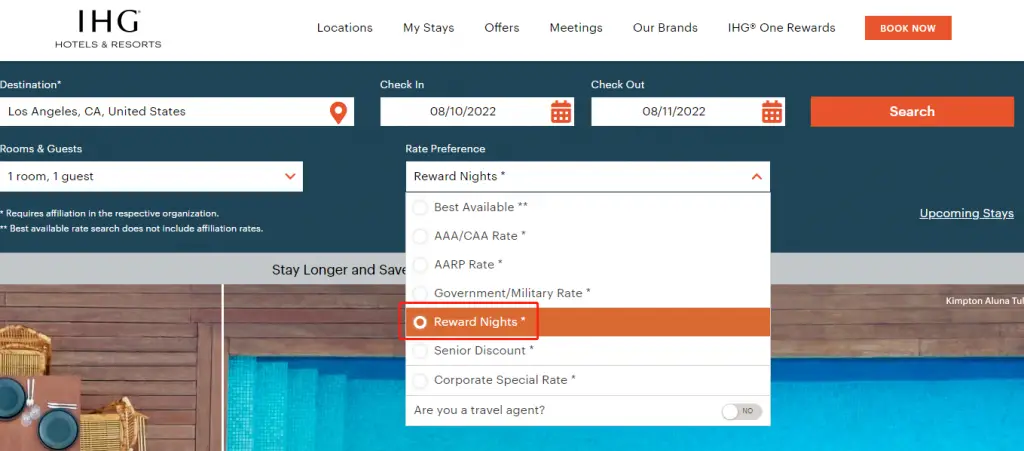Click the Check Out date field
This screenshot has height=451, width=1024.
[688, 112]
